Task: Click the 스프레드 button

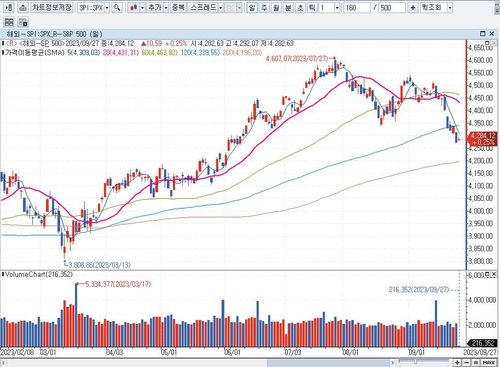Action: click(x=203, y=7)
